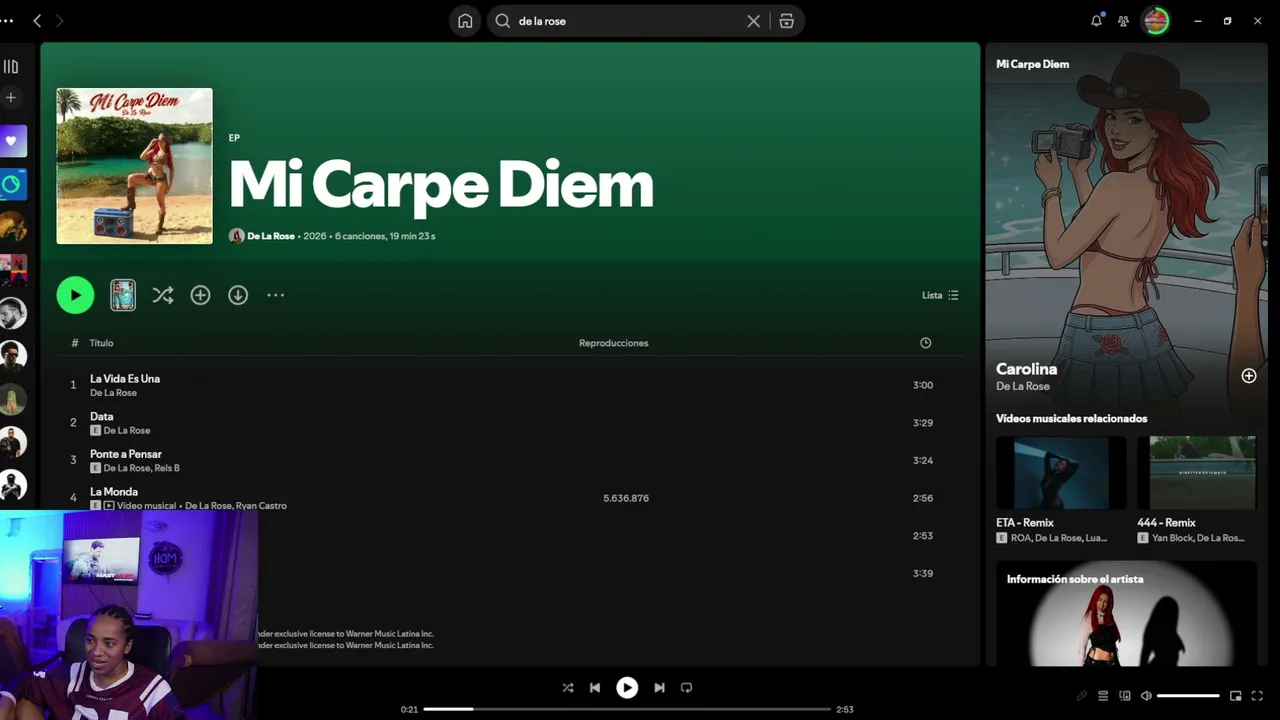Create a new playlist with plus icon
The width and height of the screenshot is (1280, 720).
click(x=11, y=98)
